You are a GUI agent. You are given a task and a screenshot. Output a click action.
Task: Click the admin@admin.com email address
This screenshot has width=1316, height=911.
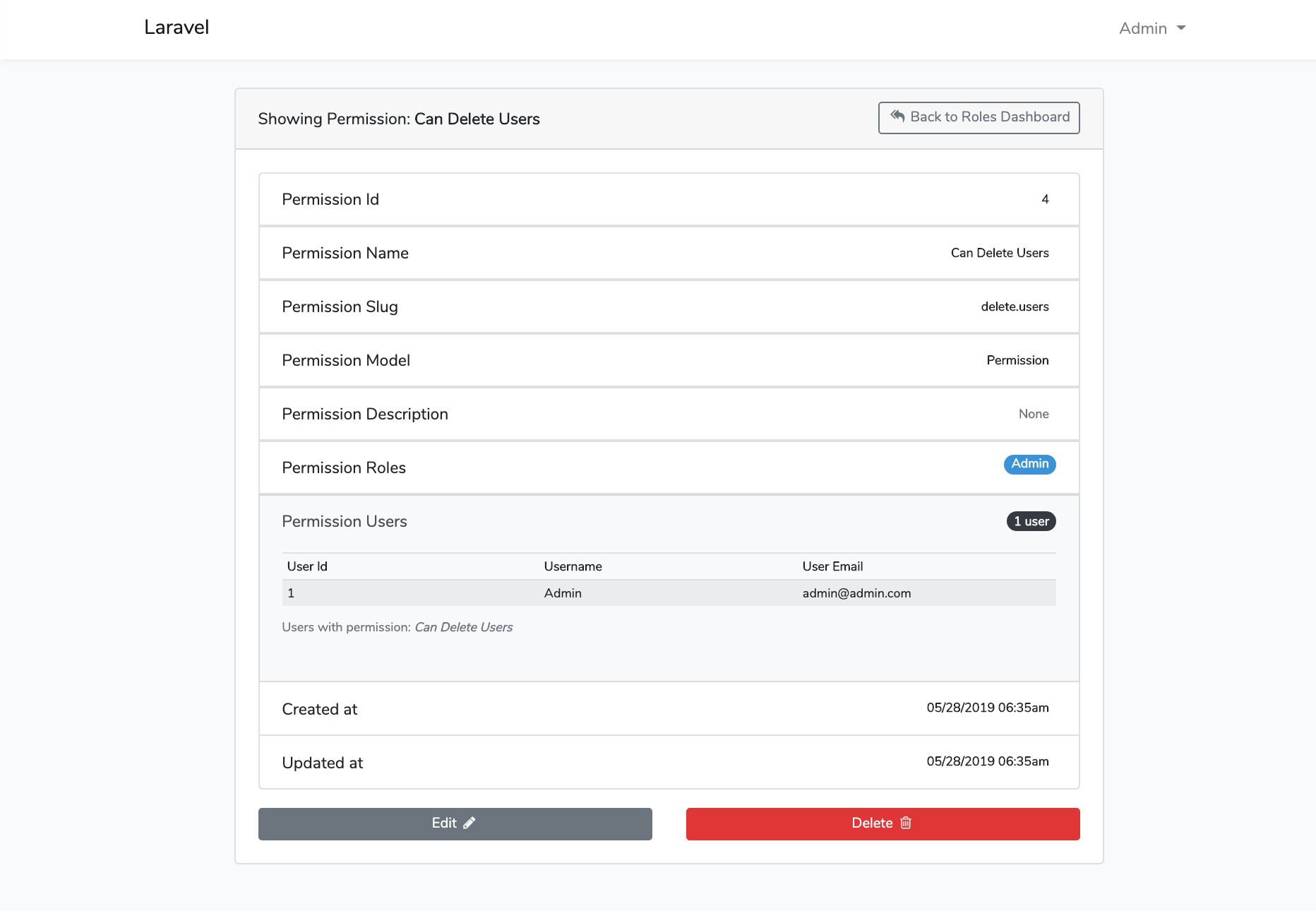(856, 593)
